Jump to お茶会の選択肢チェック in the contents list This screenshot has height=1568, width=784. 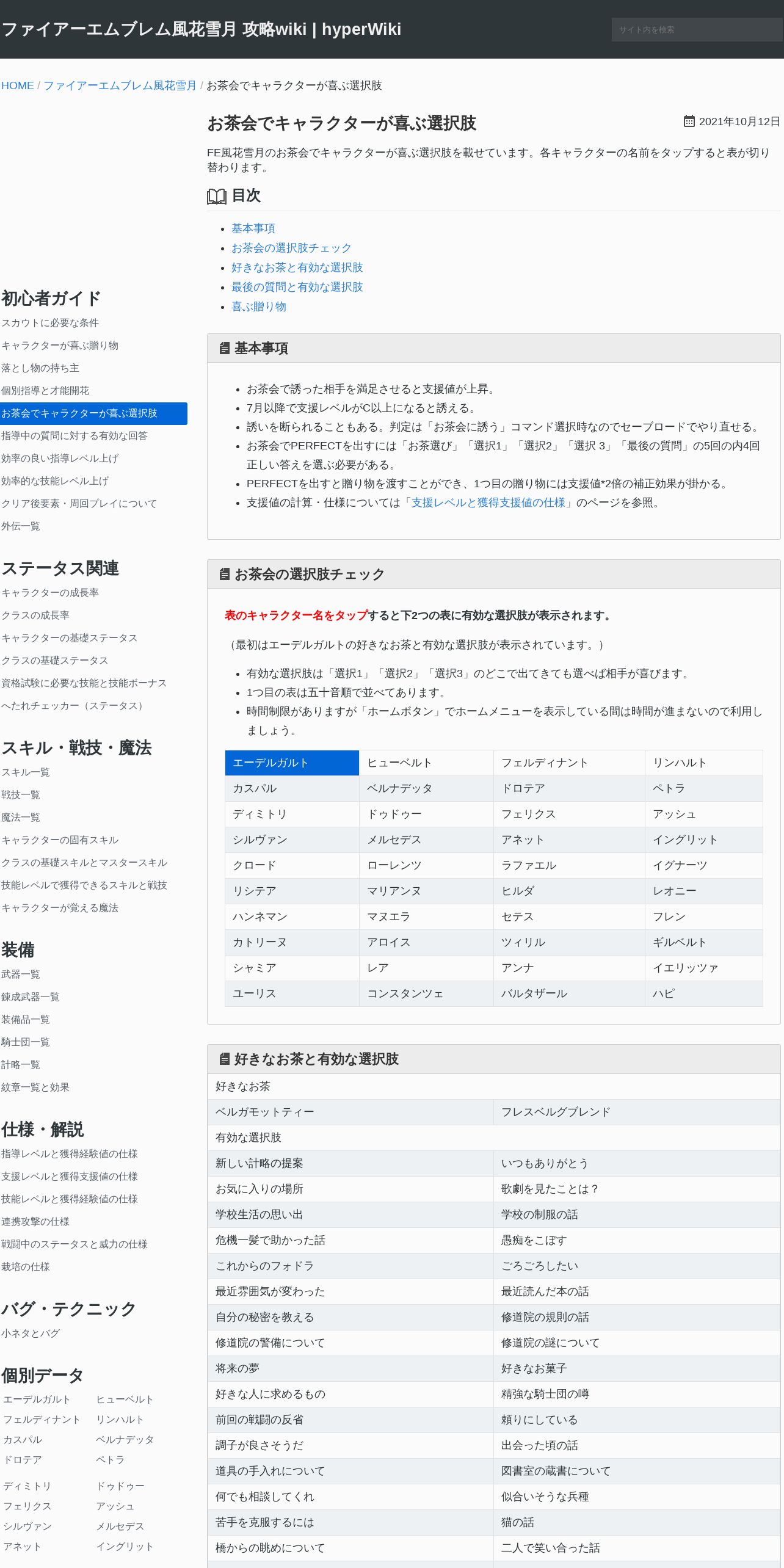pyautogui.click(x=291, y=248)
